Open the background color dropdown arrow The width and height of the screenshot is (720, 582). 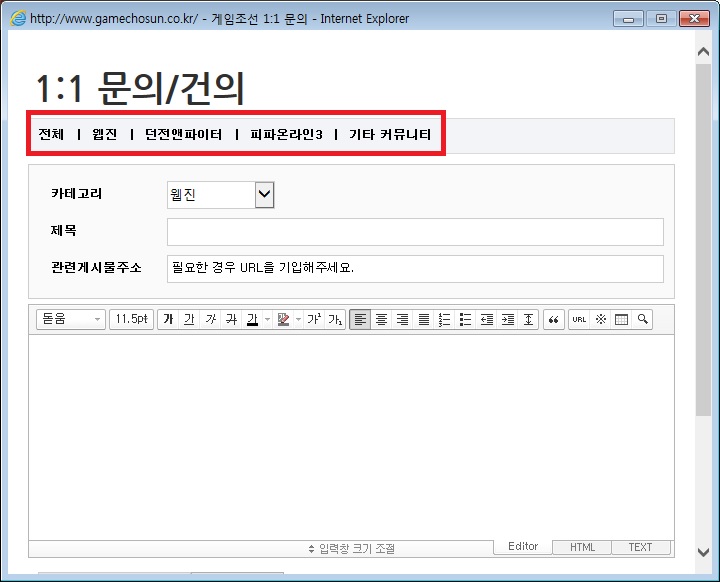pos(298,320)
